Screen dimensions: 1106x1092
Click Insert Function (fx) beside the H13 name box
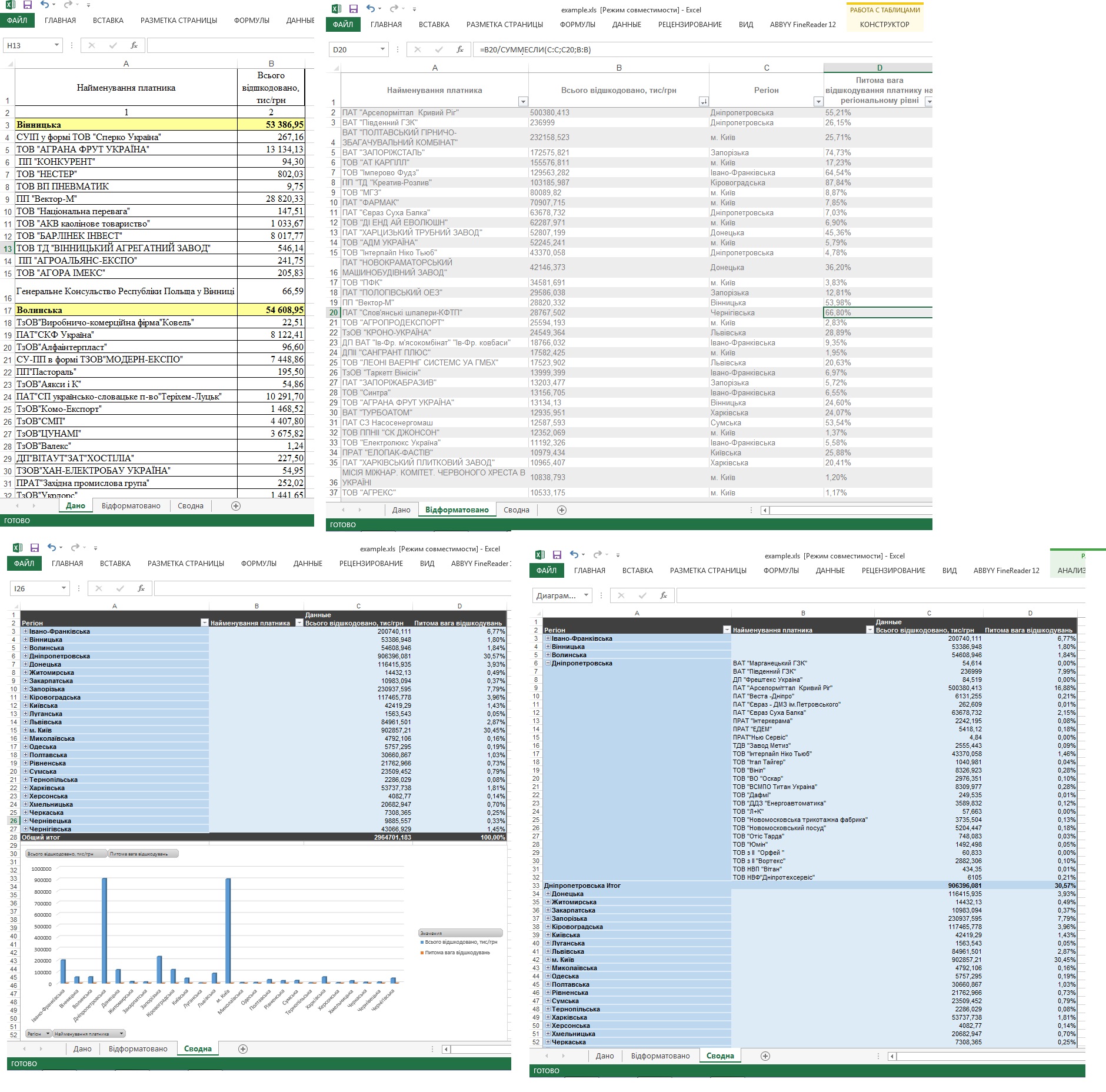click(x=134, y=45)
